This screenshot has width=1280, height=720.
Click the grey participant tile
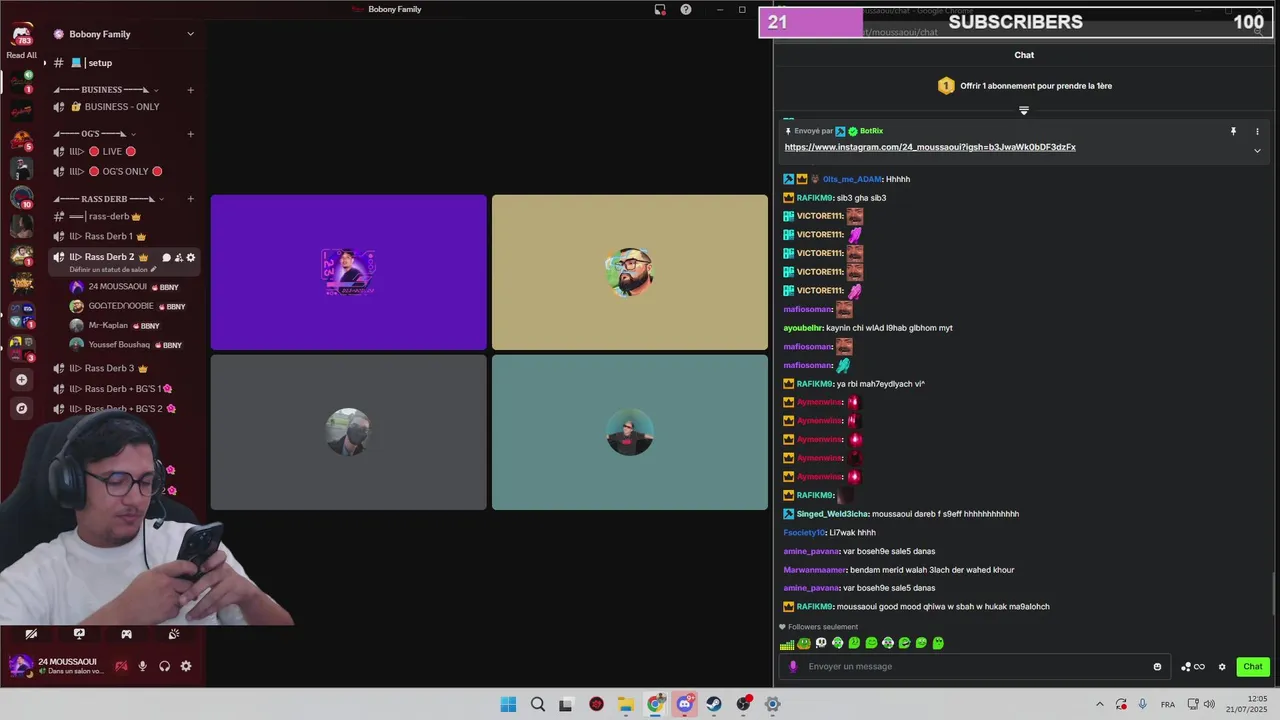click(x=348, y=432)
